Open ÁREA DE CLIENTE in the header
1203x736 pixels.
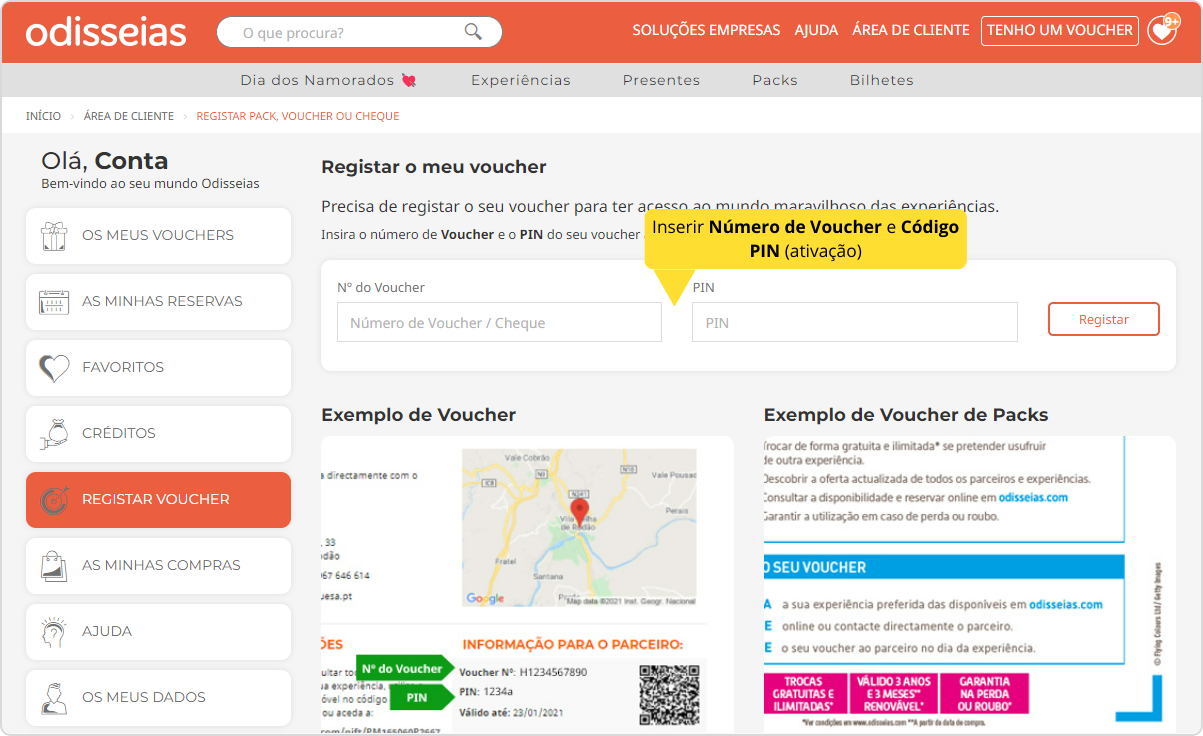(x=911, y=30)
